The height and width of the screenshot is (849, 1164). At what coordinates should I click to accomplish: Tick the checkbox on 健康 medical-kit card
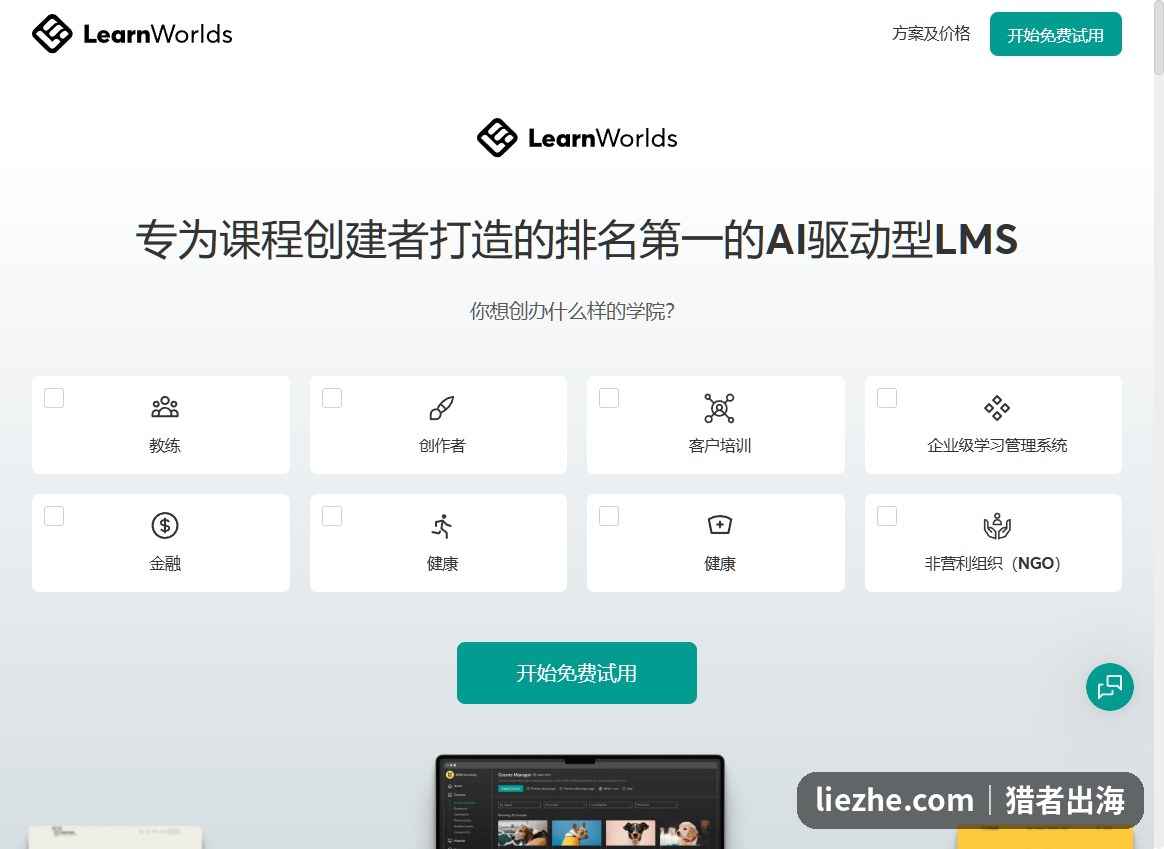coord(609,516)
